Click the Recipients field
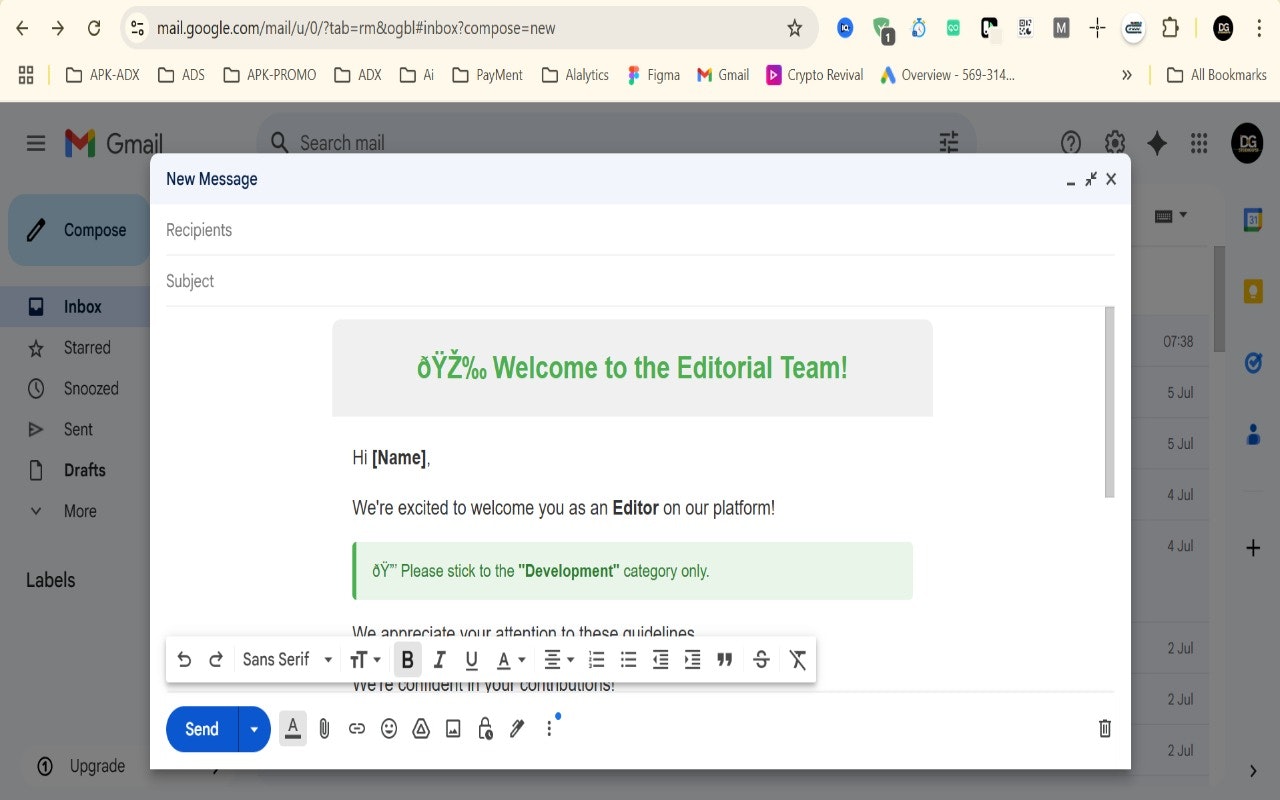The width and height of the screenshot is (1280, 800). tap(400, 229)
